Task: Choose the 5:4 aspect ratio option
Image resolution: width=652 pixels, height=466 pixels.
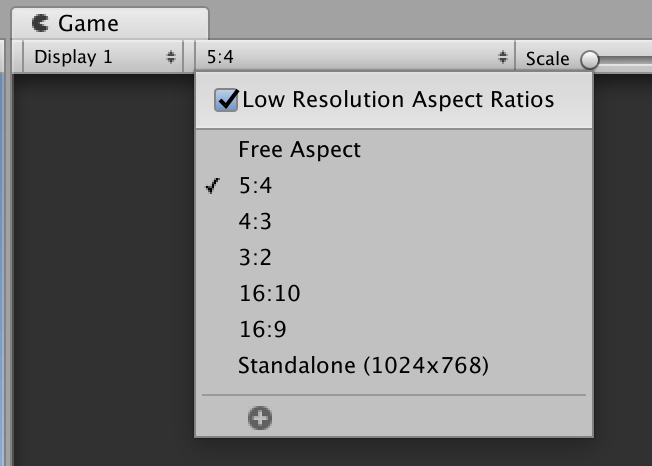Action: coord(255,186)
